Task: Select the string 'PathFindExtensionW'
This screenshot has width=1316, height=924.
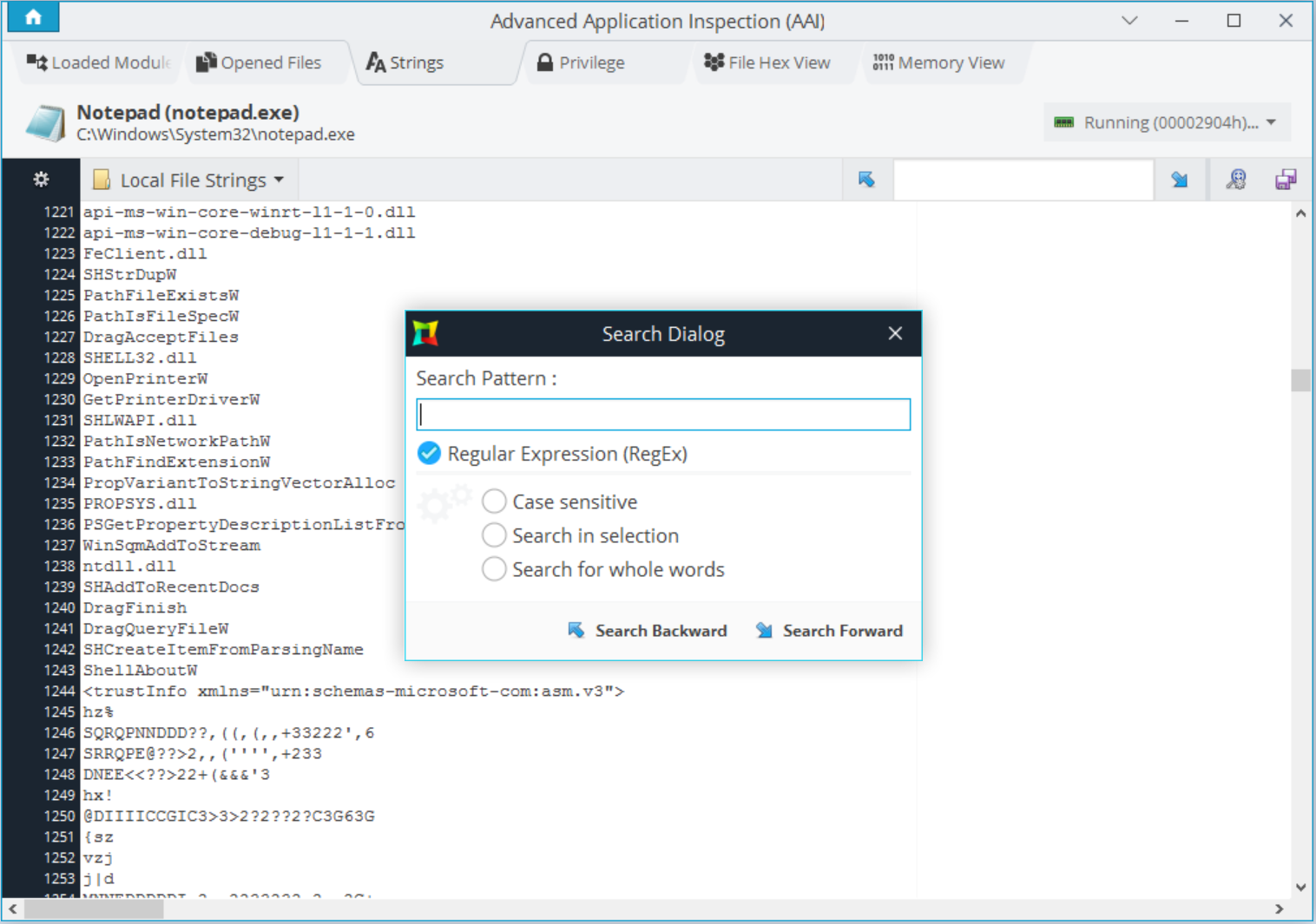Action: tap(176, 462)
